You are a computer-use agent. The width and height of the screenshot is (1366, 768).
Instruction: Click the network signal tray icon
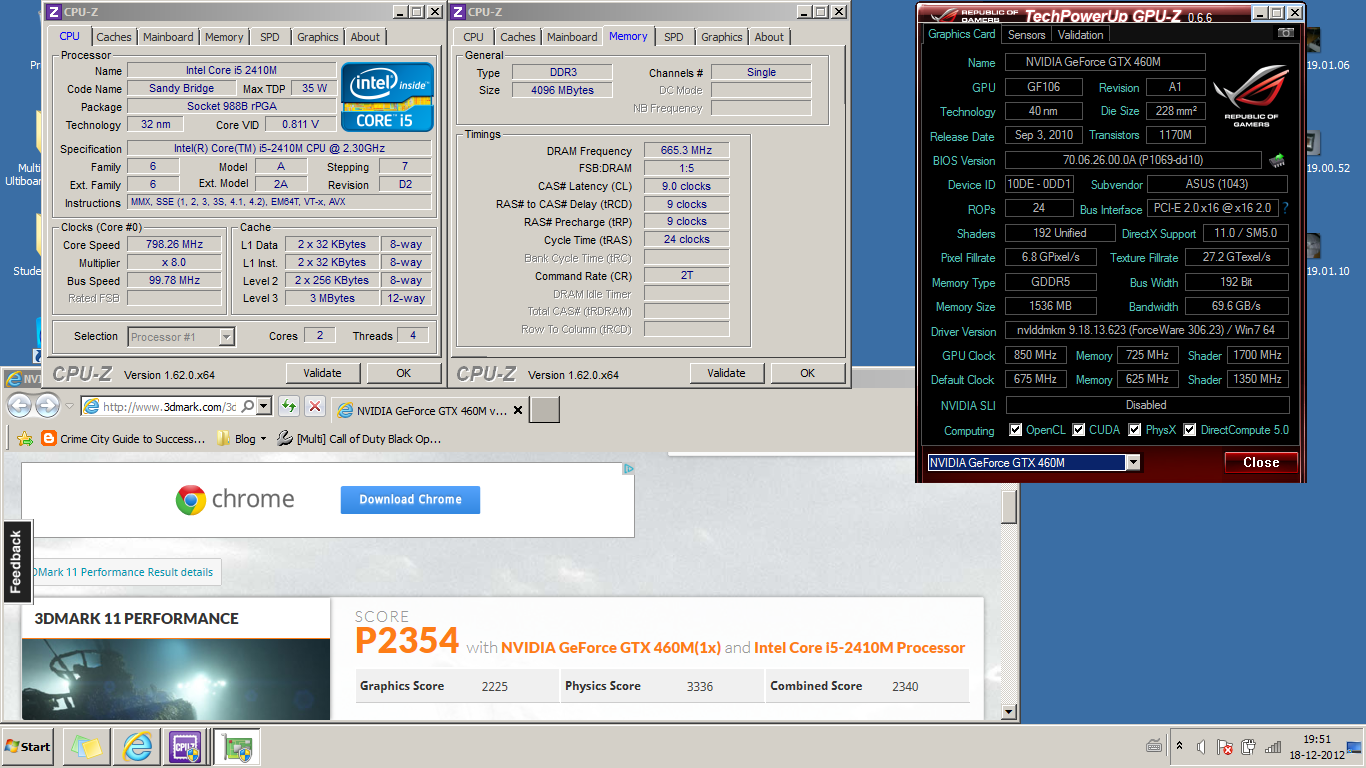pos(1273,747)
